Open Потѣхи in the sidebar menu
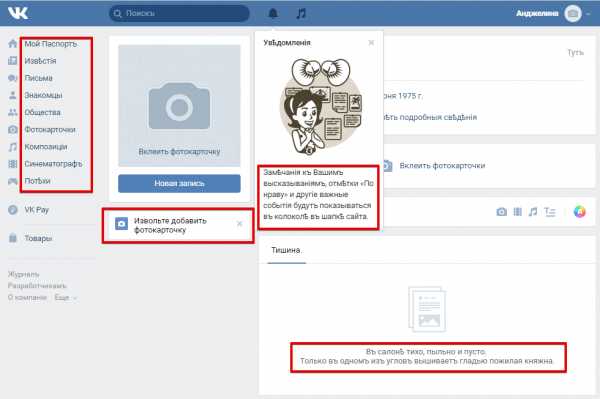The width and height of the screenshot is (600, 399). click(38, 181)
